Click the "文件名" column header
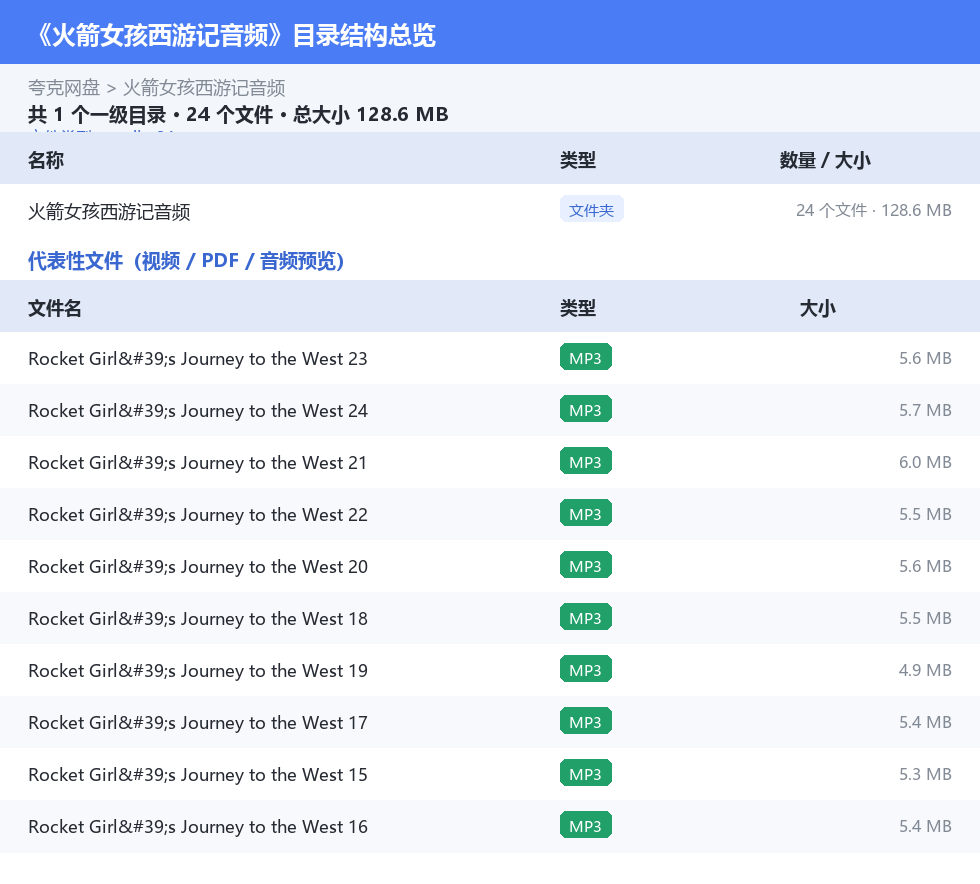Screen dimensions: 980x884 click(54, 308)
